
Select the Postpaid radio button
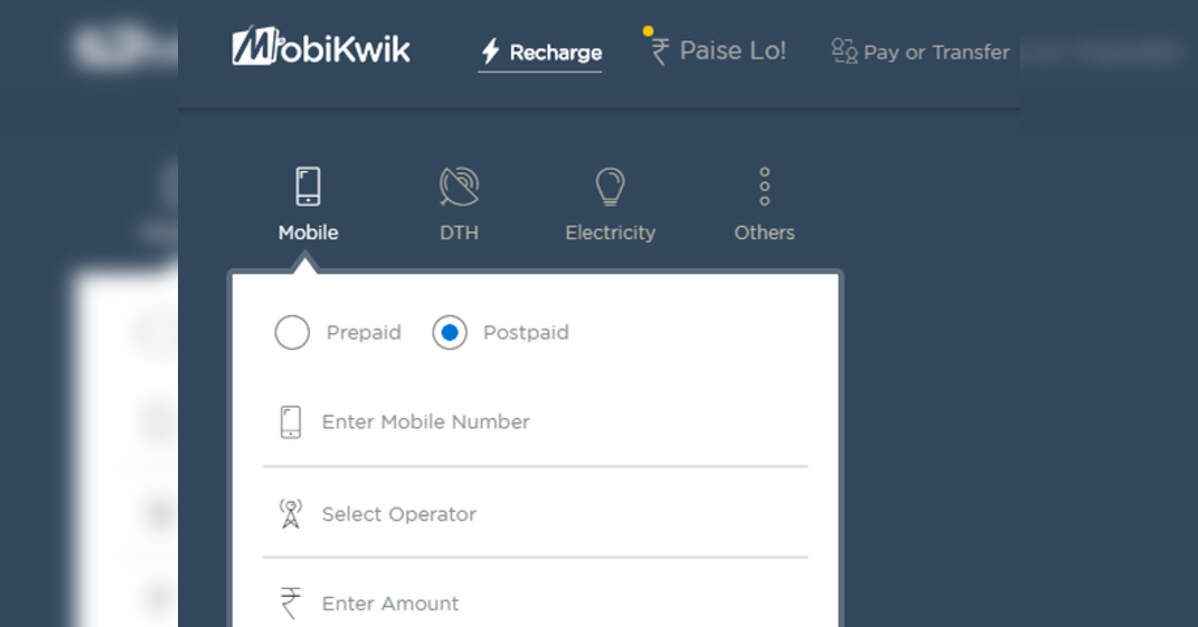[x=450, y=333]
